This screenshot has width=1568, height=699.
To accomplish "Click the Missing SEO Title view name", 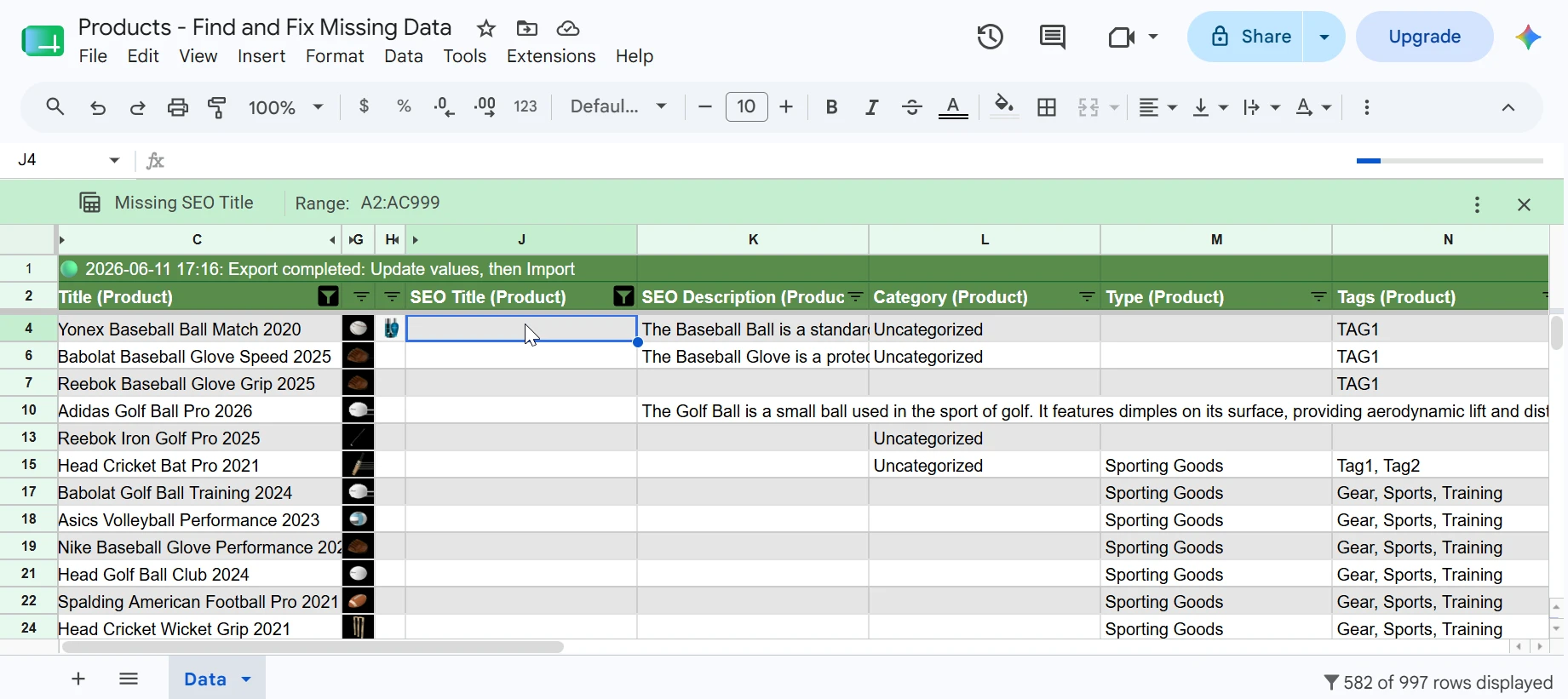I will point(184,203).
